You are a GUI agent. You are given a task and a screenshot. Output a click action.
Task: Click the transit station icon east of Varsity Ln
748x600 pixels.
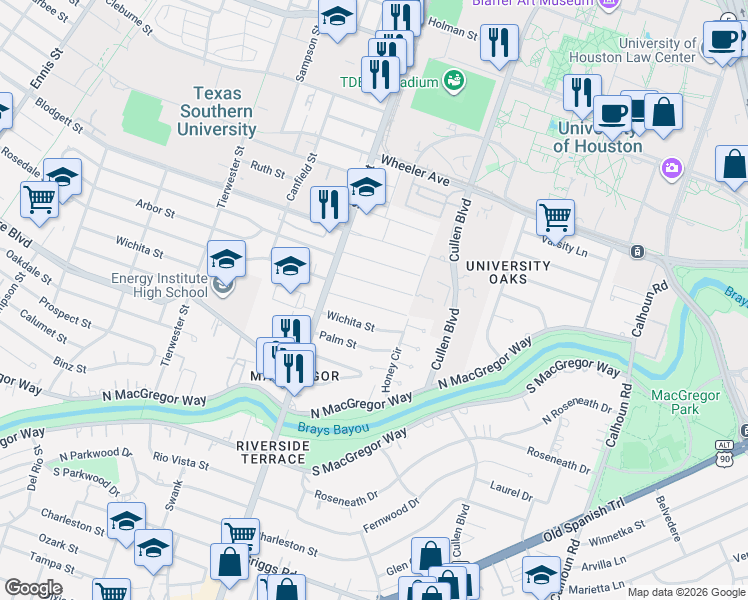637,251
